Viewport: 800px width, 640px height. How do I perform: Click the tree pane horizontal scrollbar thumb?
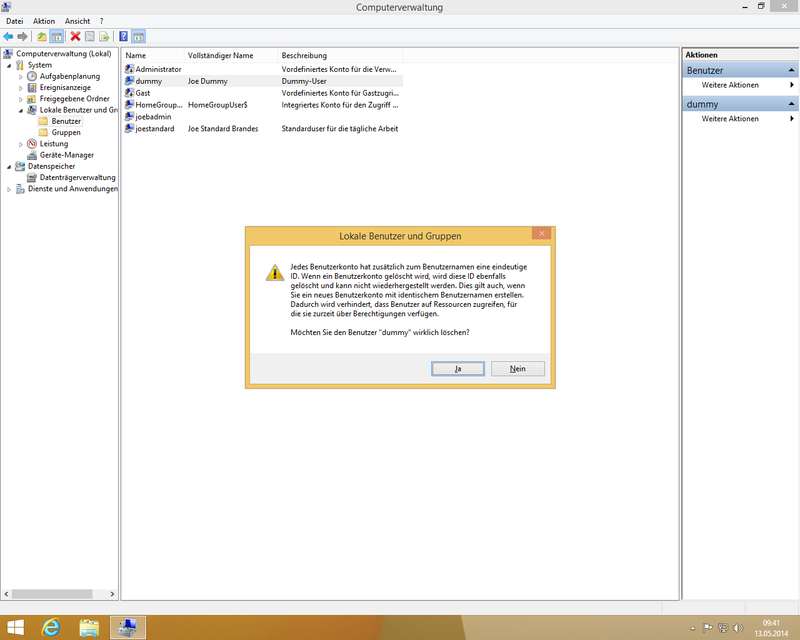coord(52,594)
